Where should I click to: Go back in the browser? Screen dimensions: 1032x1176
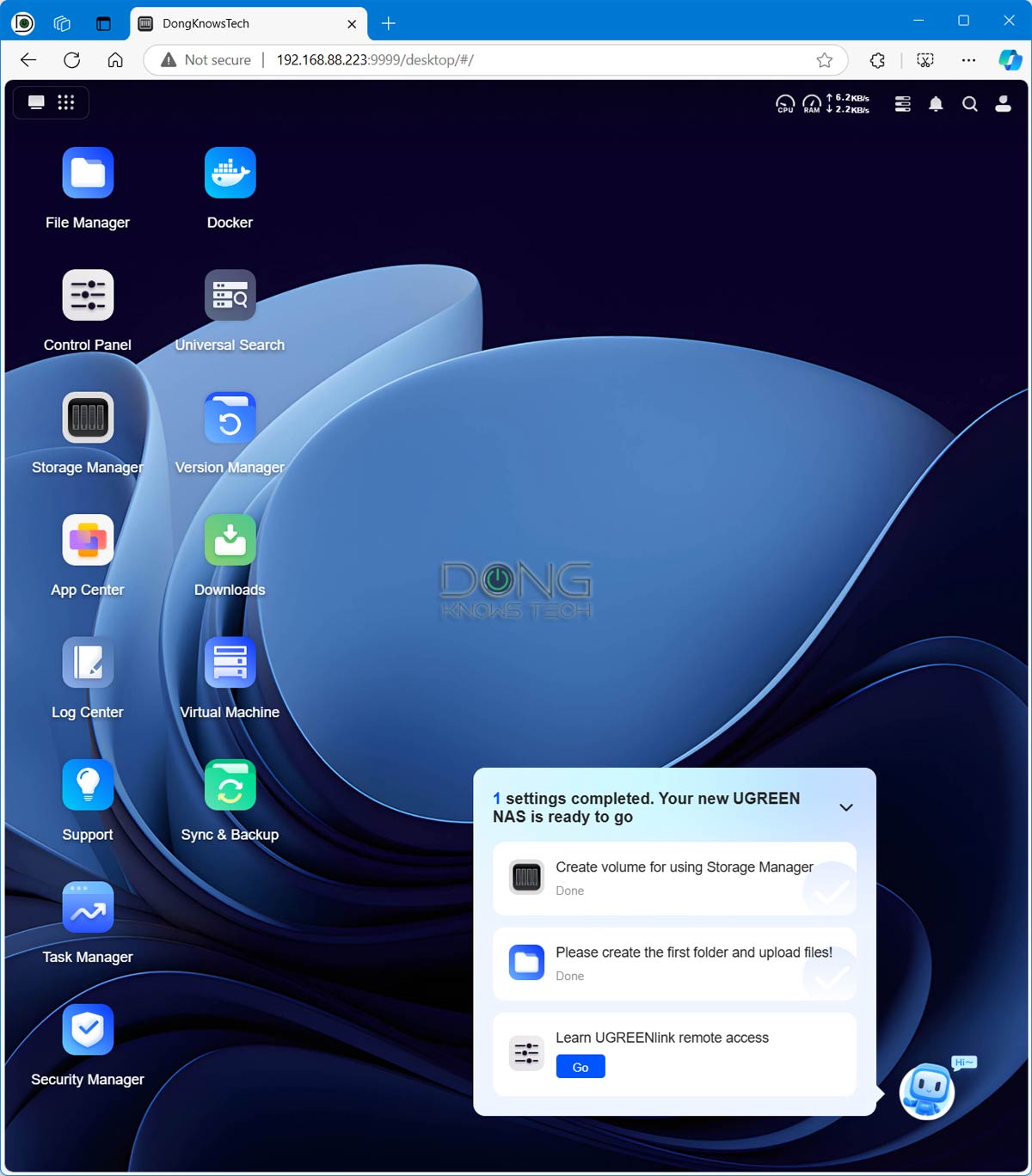click(28, 60)
